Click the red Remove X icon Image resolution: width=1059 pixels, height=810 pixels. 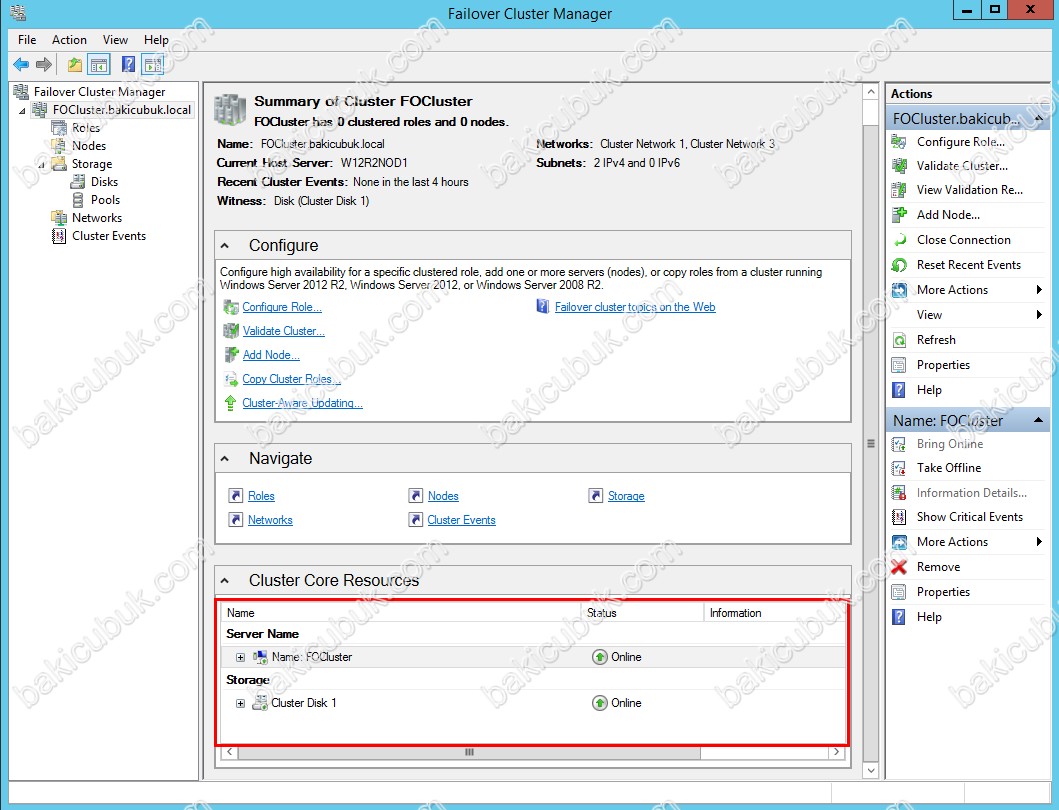[899, 567]
